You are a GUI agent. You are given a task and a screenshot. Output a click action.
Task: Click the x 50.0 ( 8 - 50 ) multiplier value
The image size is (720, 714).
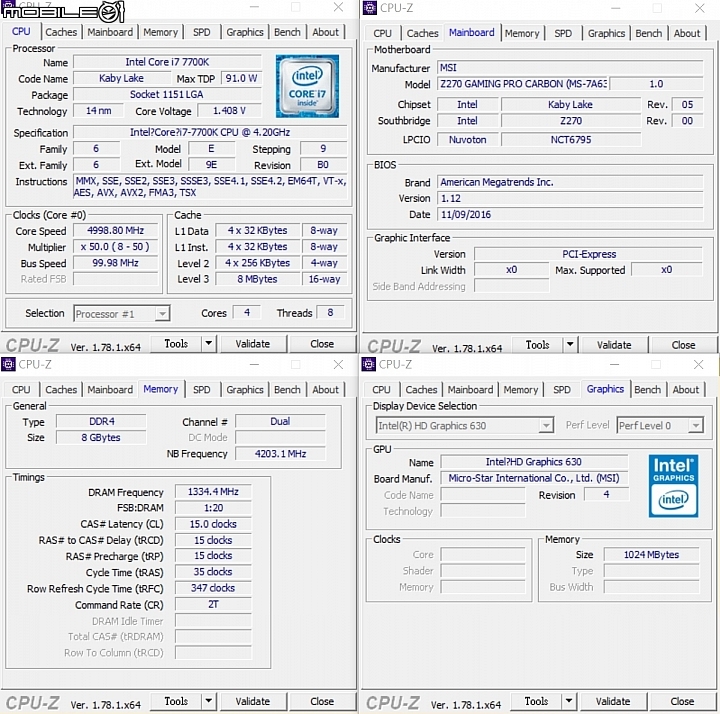115,247
